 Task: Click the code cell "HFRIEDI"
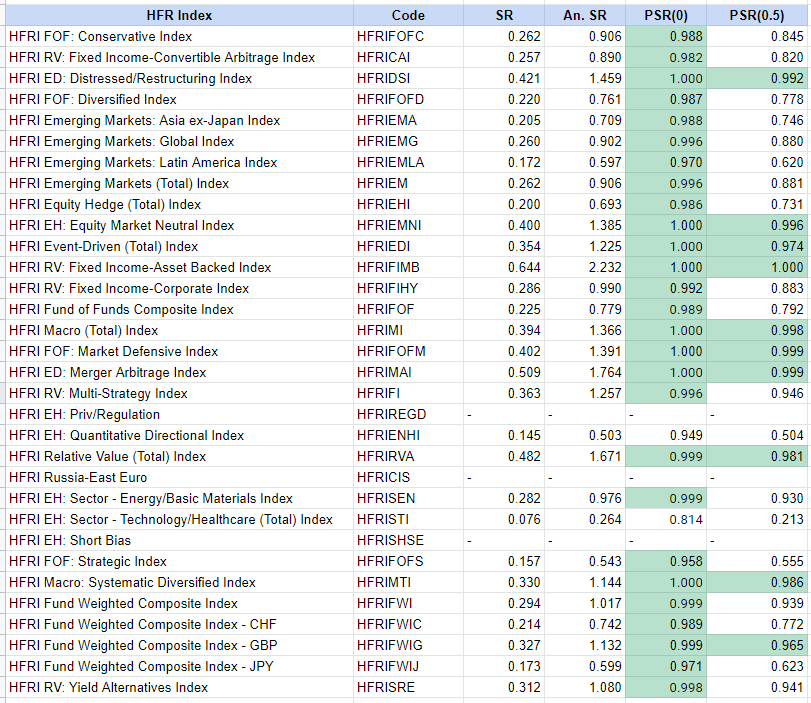[408, 247]
